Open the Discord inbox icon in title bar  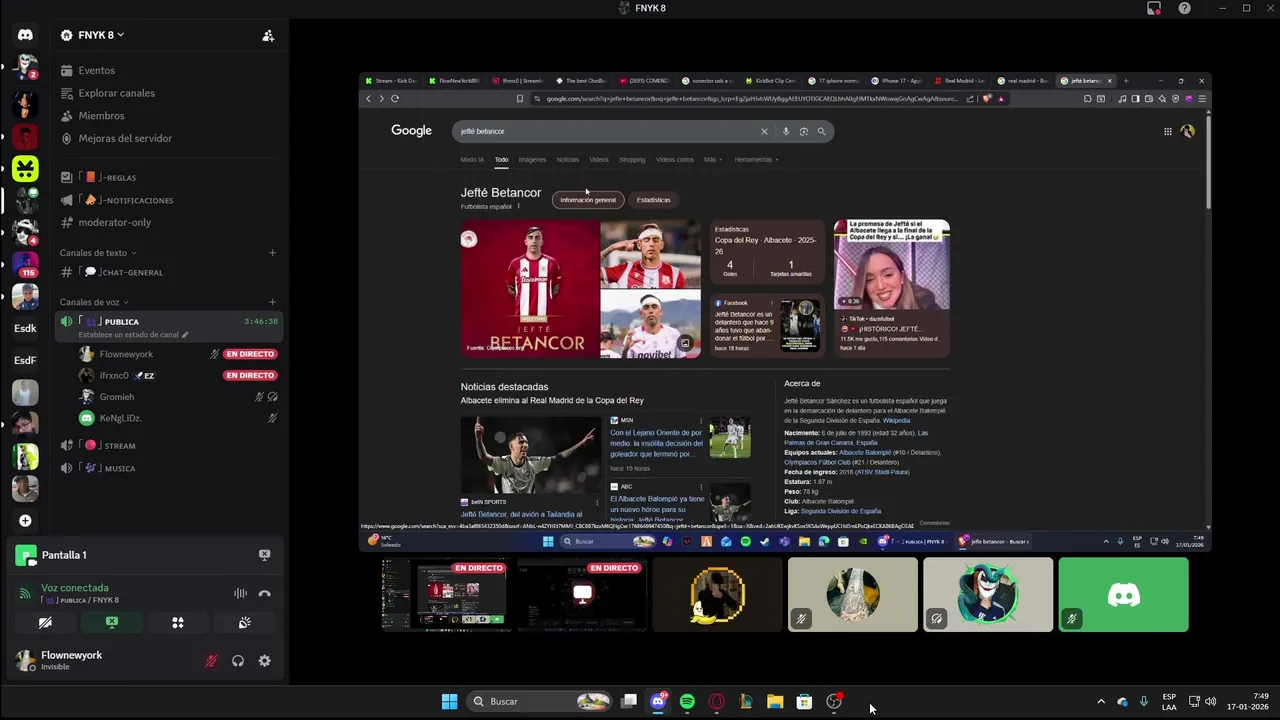pos(1154,8)
